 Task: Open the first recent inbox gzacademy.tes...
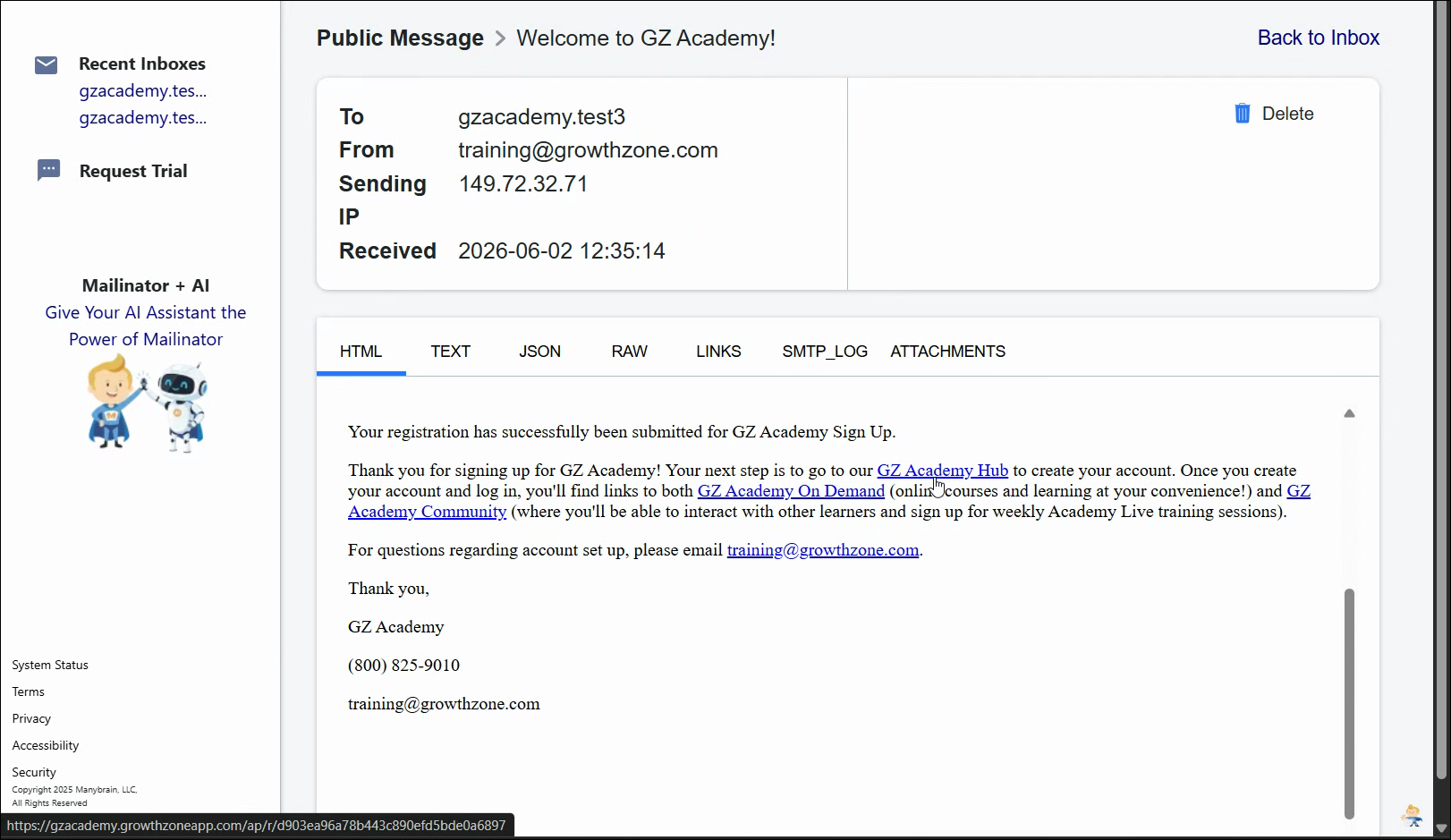pyautogui.click(x=142, y=90)
